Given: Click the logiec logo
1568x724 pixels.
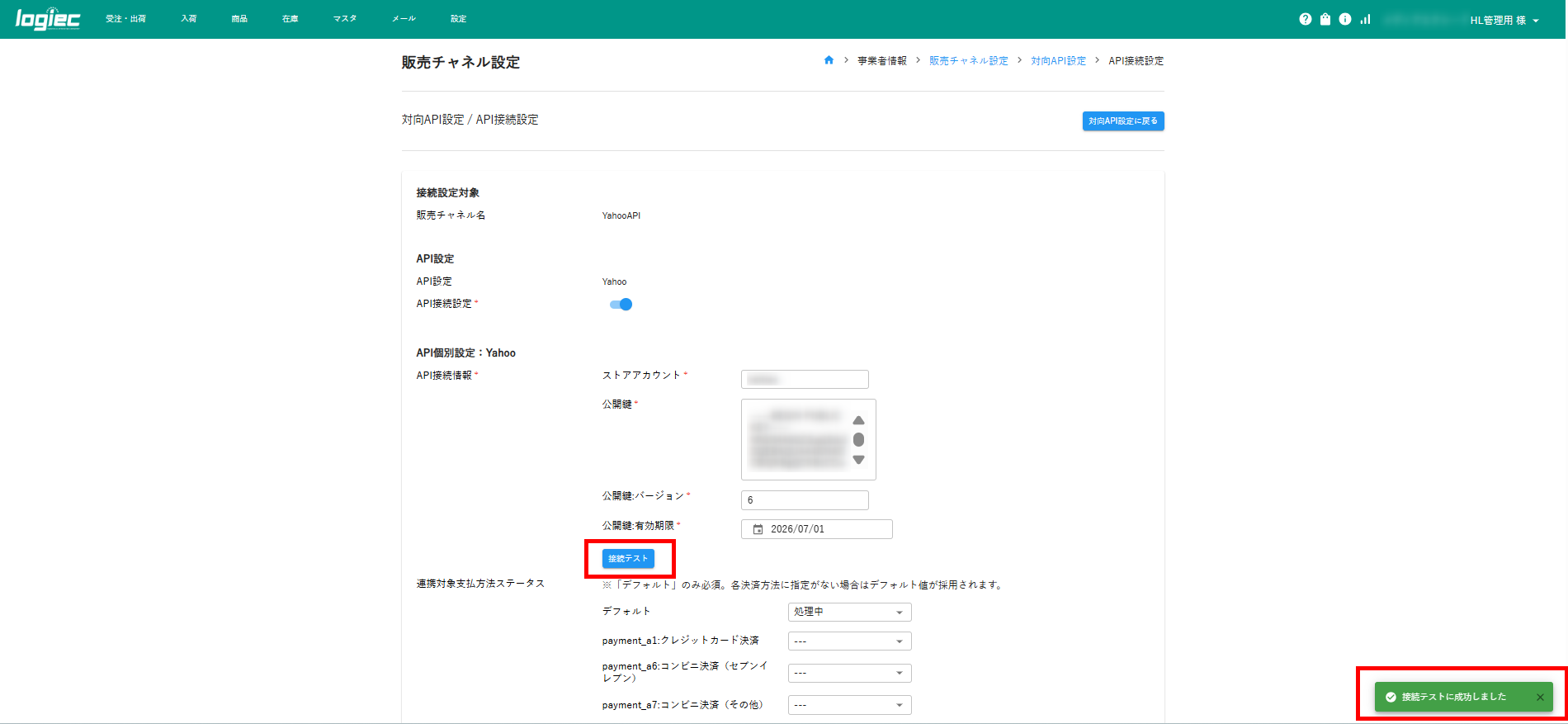Looking at the screenshot, I should pos(48,19).
